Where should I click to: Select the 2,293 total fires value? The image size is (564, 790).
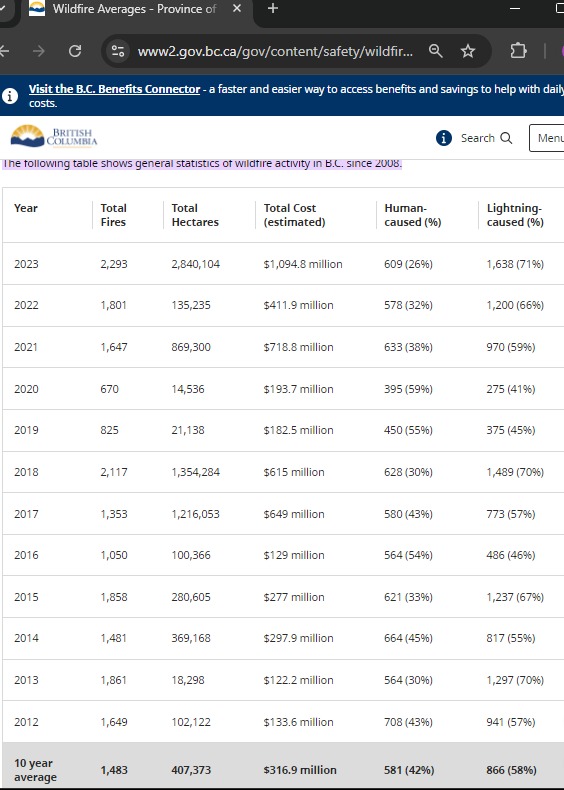click(114, 264)
